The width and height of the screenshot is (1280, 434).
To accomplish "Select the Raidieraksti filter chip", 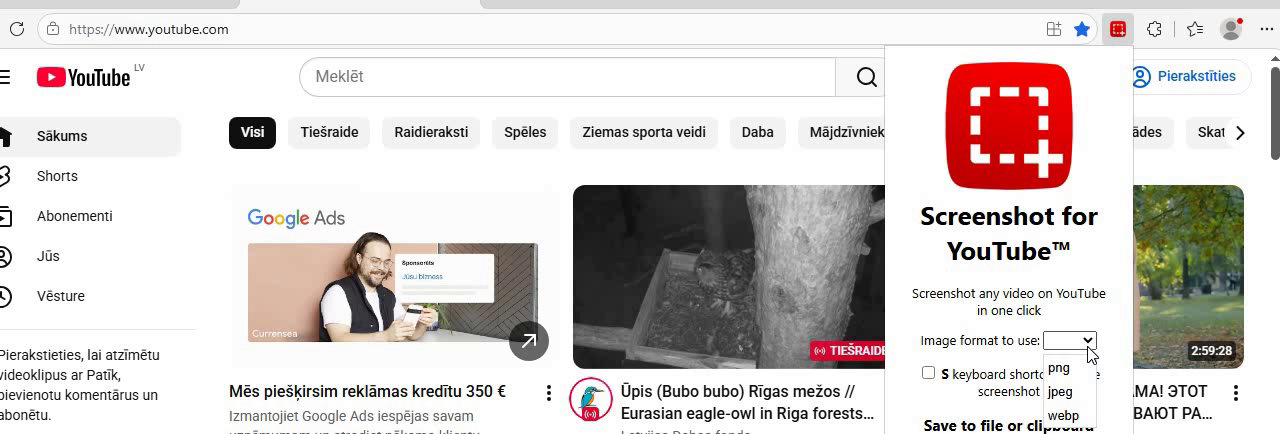I will point(431,132).
